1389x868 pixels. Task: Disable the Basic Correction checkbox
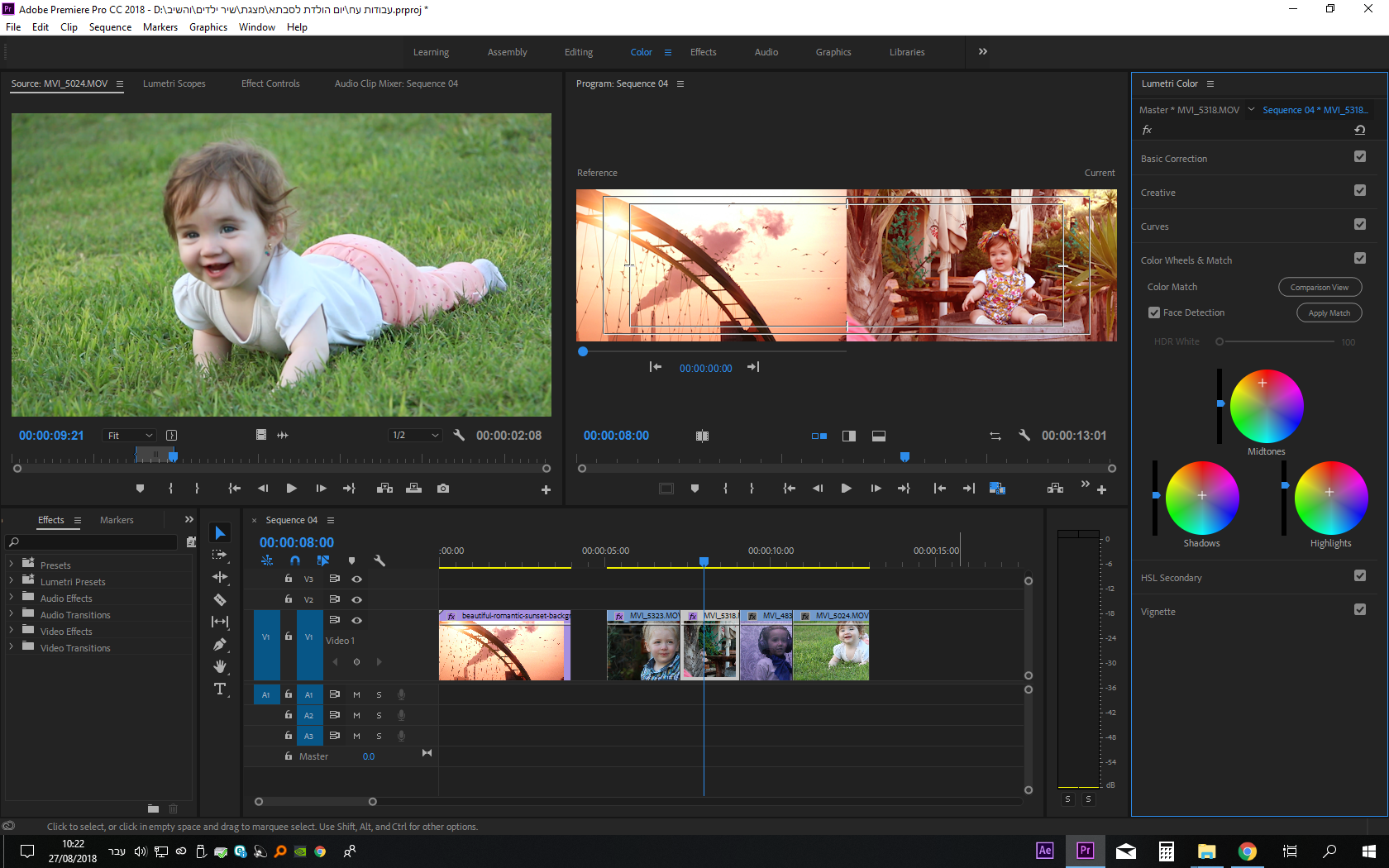point(1359,157)
